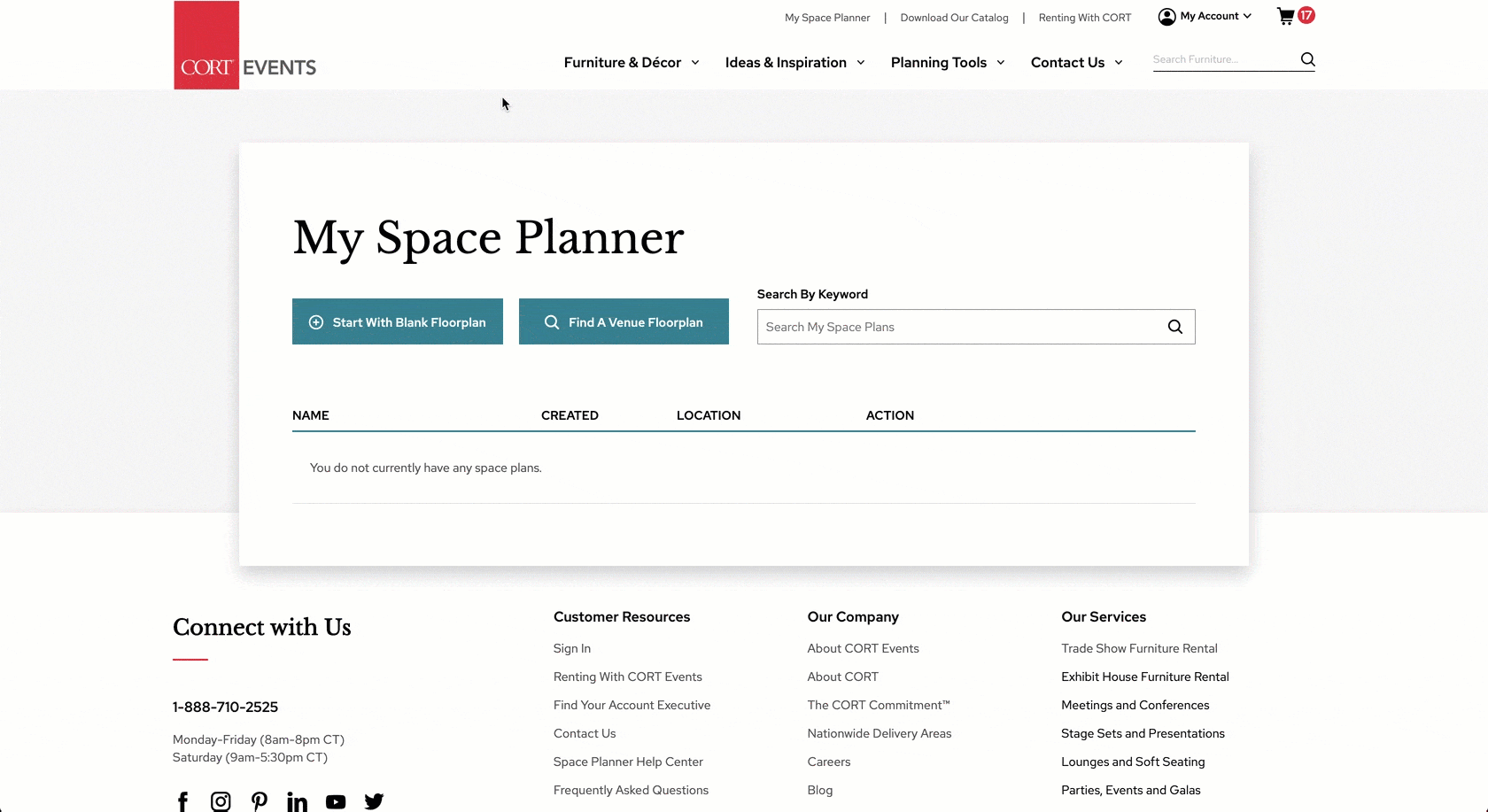
Task: Open CORT's LinkedIn page icon
Action: pyautogui.click(x=297, y=801)
